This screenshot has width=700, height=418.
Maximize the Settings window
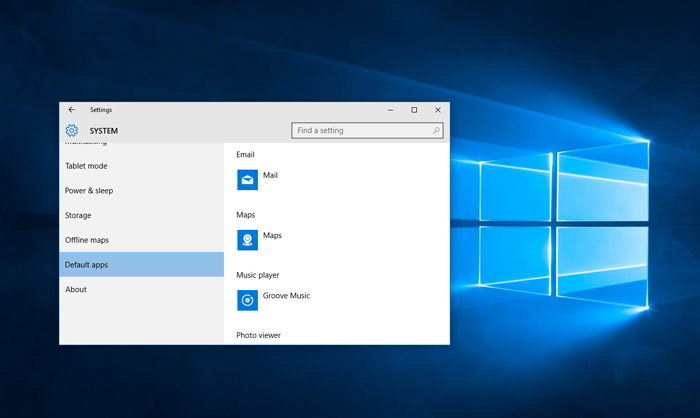point(414,110)
